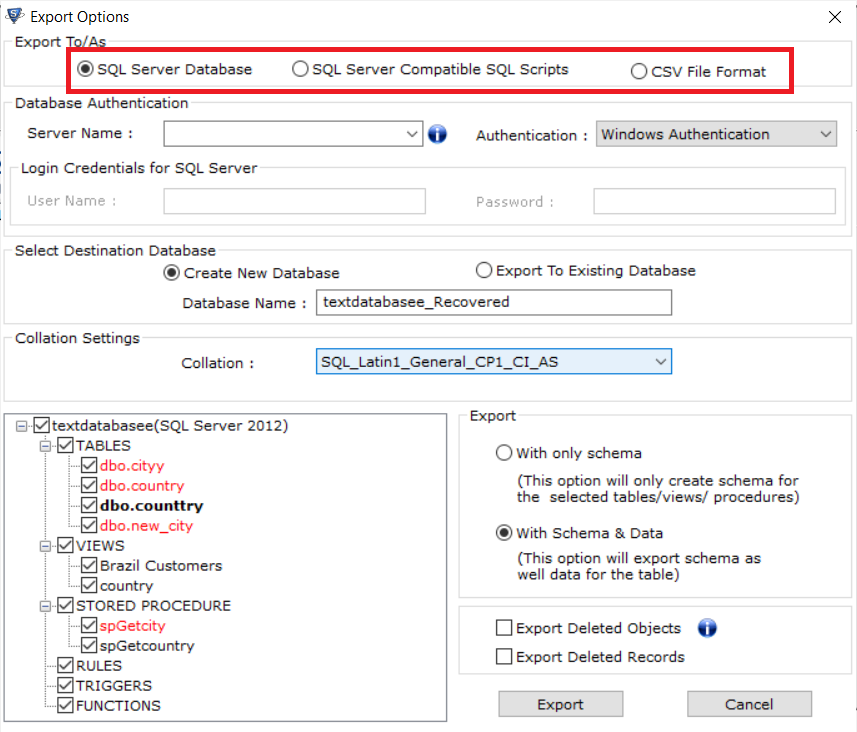Viewport: 857px width, 732px height.
Task: Collapse the TABLES tree node
Action: (44, 445)
